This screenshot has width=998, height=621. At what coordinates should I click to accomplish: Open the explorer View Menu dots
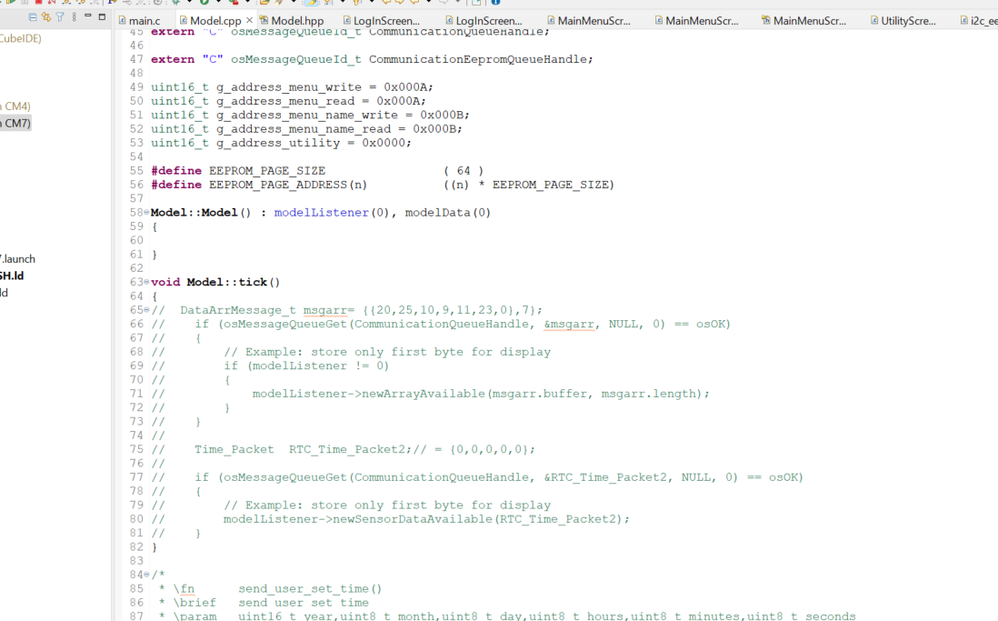click(x=74, y=17)
